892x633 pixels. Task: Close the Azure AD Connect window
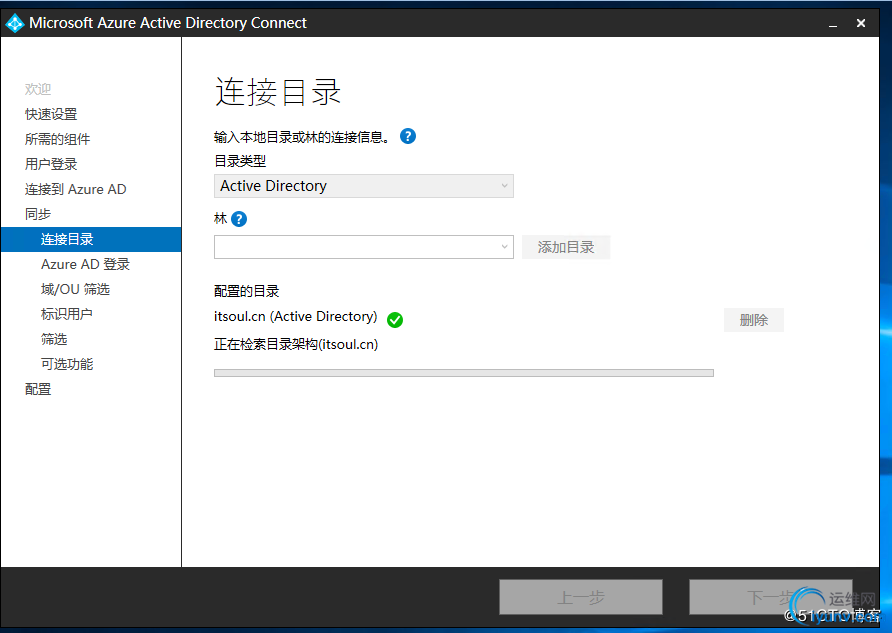tap(861, 23)
